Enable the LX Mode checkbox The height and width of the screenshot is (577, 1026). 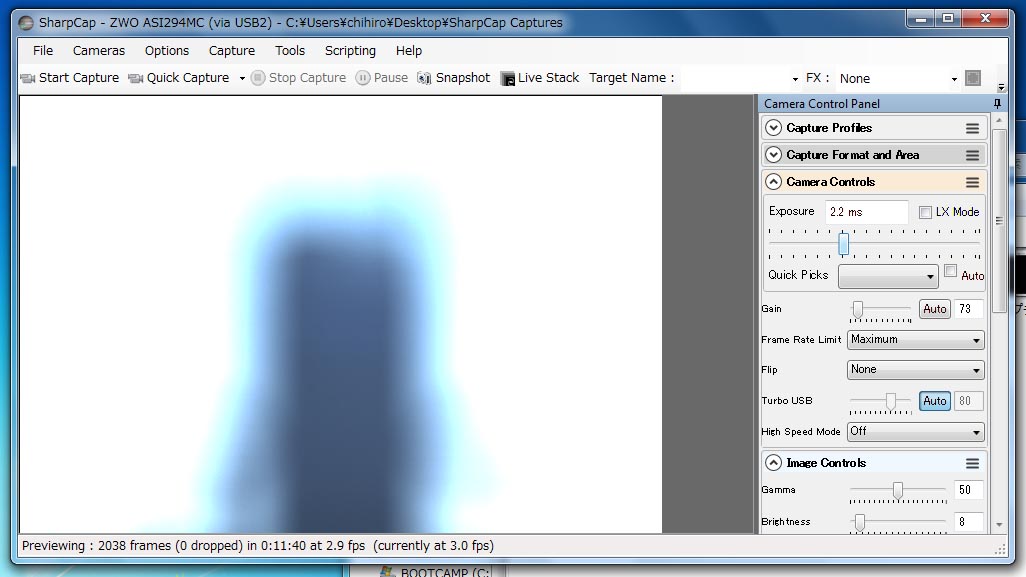925,212
